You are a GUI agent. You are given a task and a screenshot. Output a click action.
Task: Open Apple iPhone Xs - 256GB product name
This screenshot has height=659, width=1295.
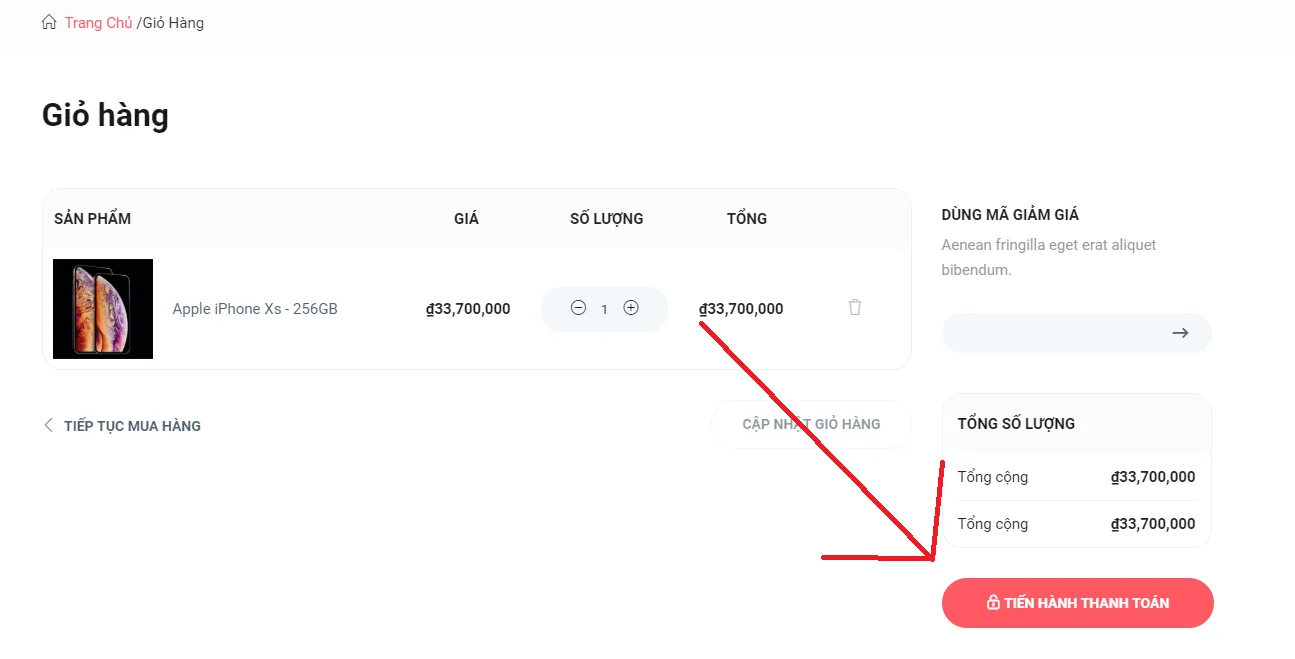coord(255,309)
